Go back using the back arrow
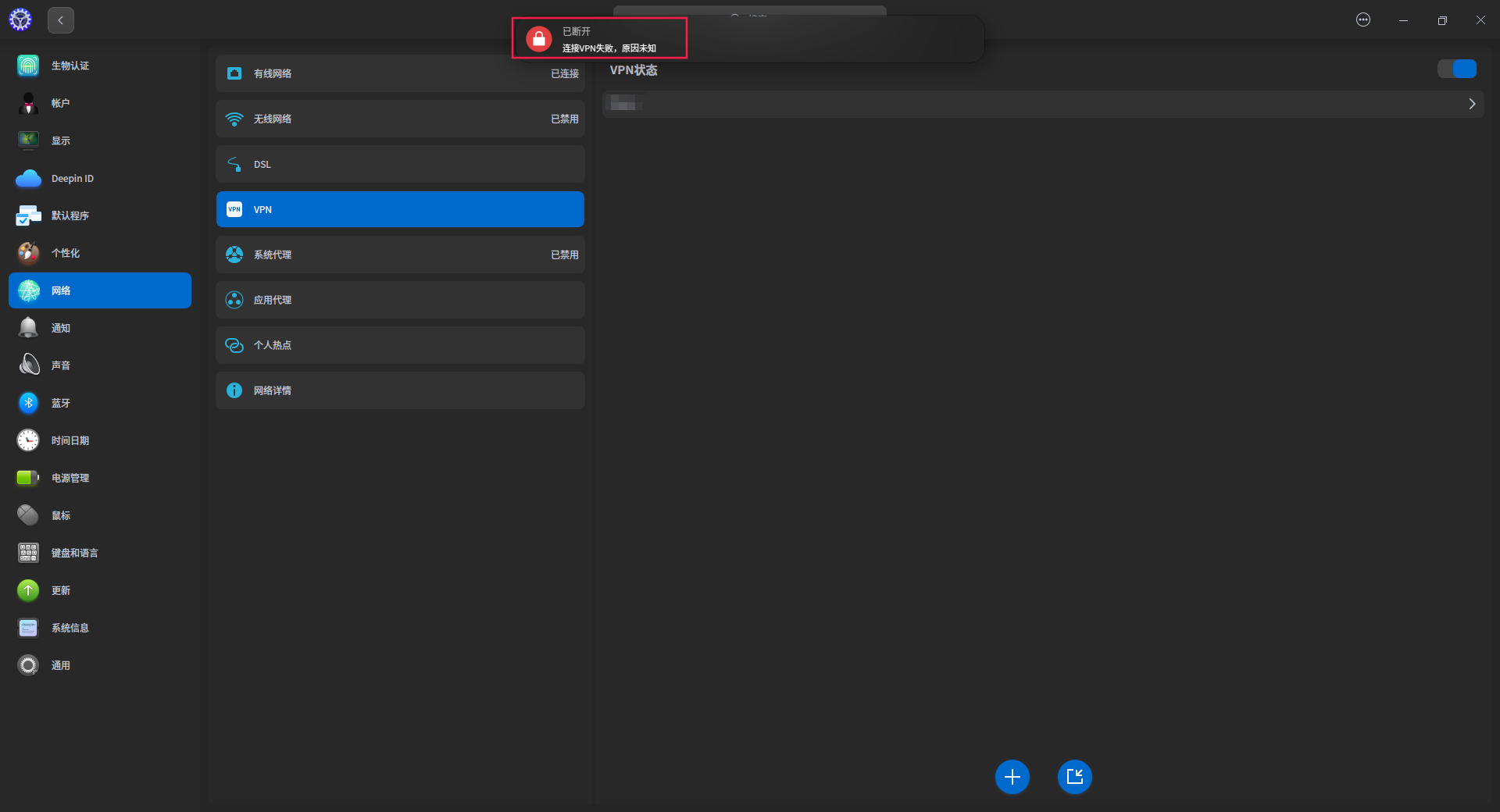 61,20
